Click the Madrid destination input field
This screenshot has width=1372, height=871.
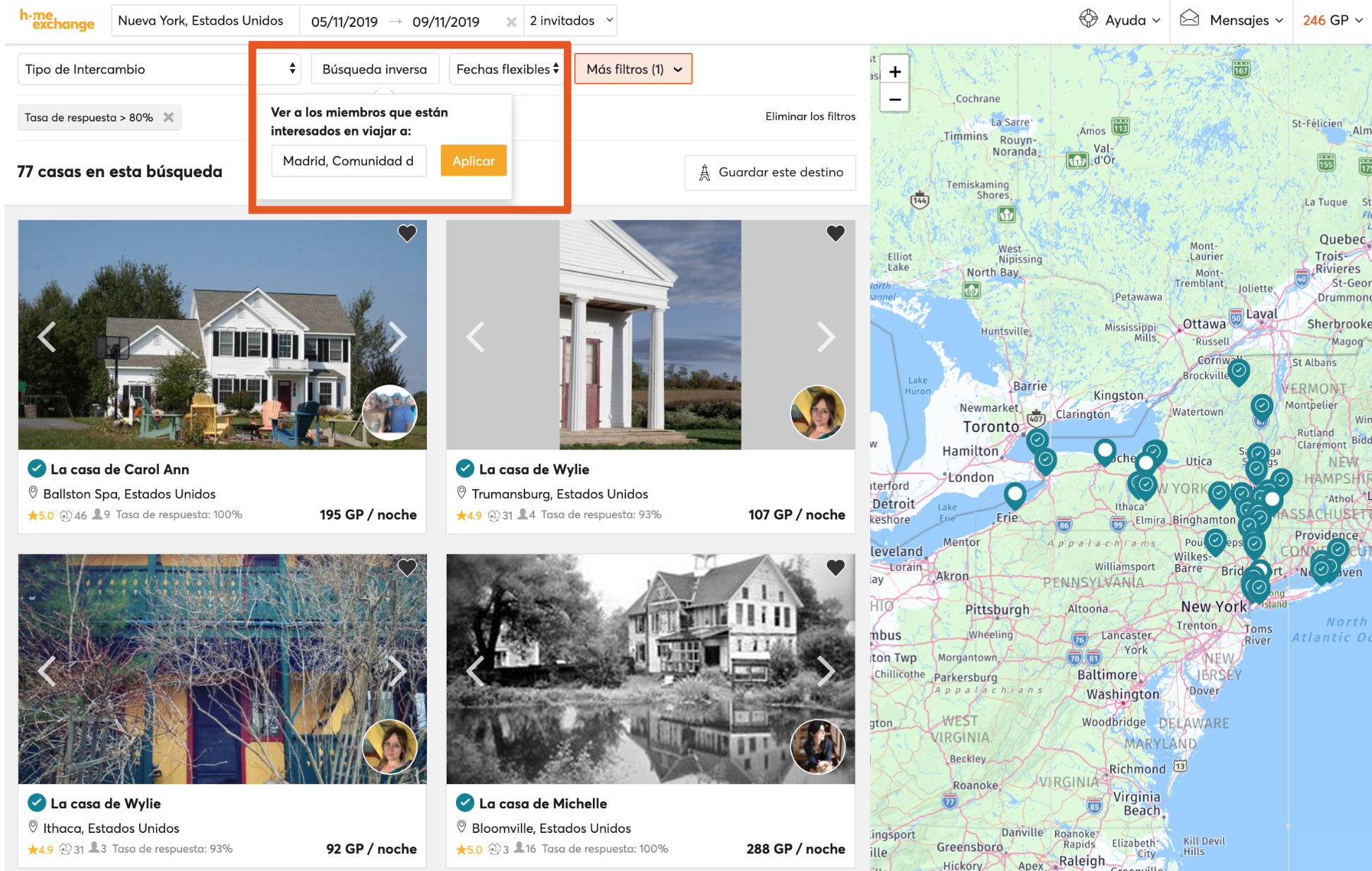(349, 161)
